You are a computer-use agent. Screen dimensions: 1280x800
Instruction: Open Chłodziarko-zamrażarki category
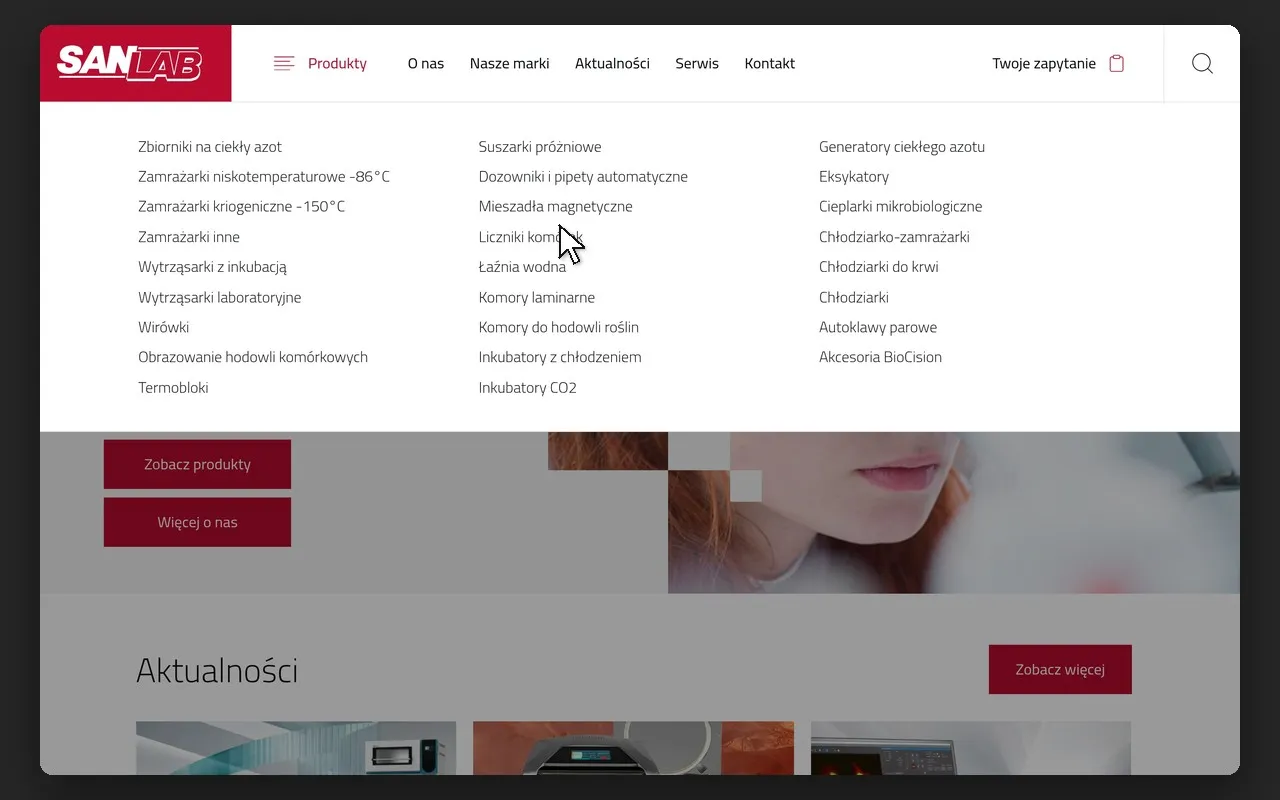coord(894,237)
